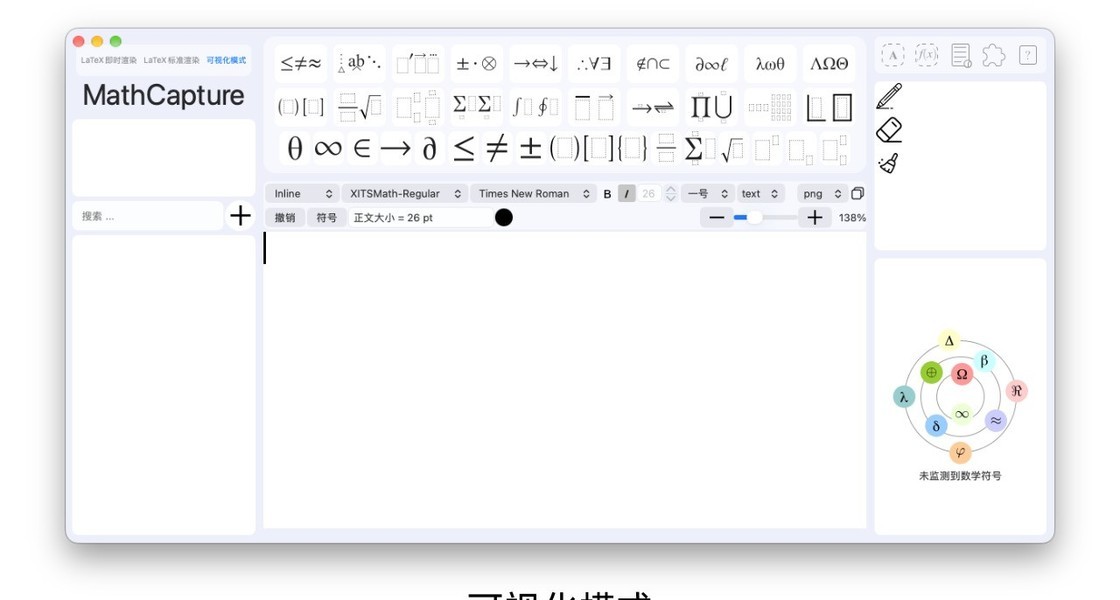Open the Greek uppercase palette ΛΩΘ
Viewport: 1120px width, 600px height.
pyautogui.click(x=829, y=64)
